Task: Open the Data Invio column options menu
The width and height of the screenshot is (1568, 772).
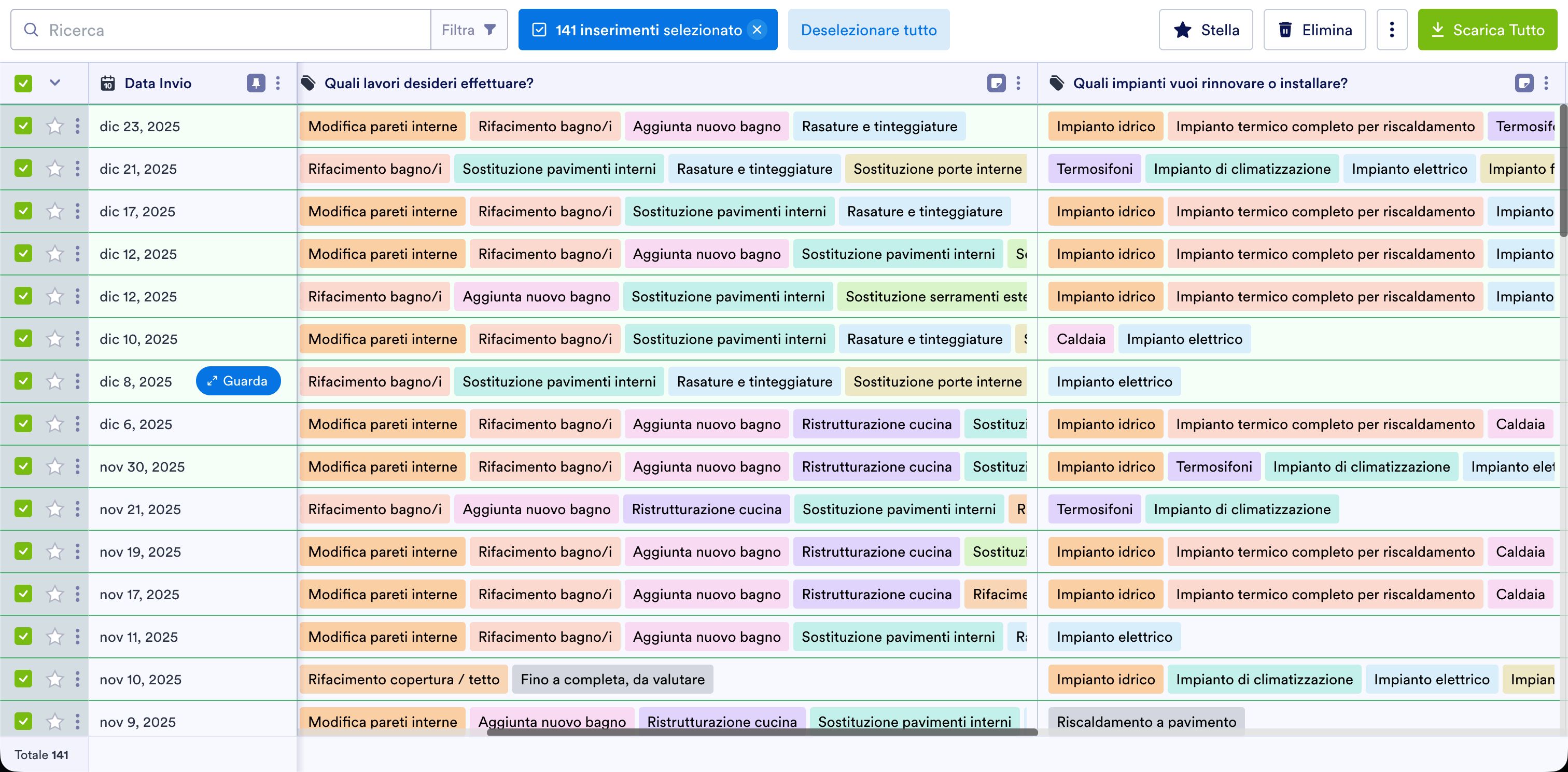Action: tap(278, 83)
